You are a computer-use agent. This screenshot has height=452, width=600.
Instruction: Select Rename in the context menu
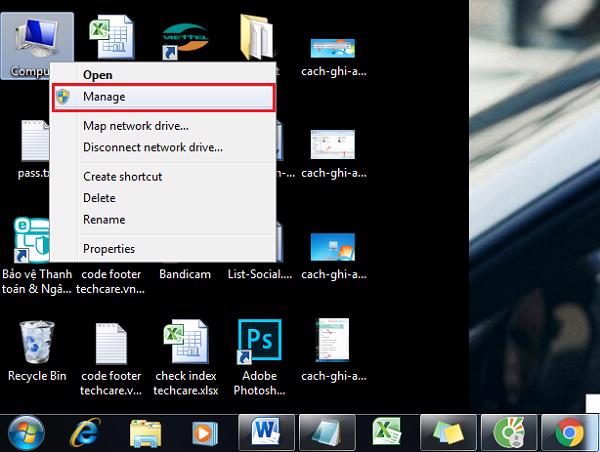pyautogui.click(x=104, y=220)
